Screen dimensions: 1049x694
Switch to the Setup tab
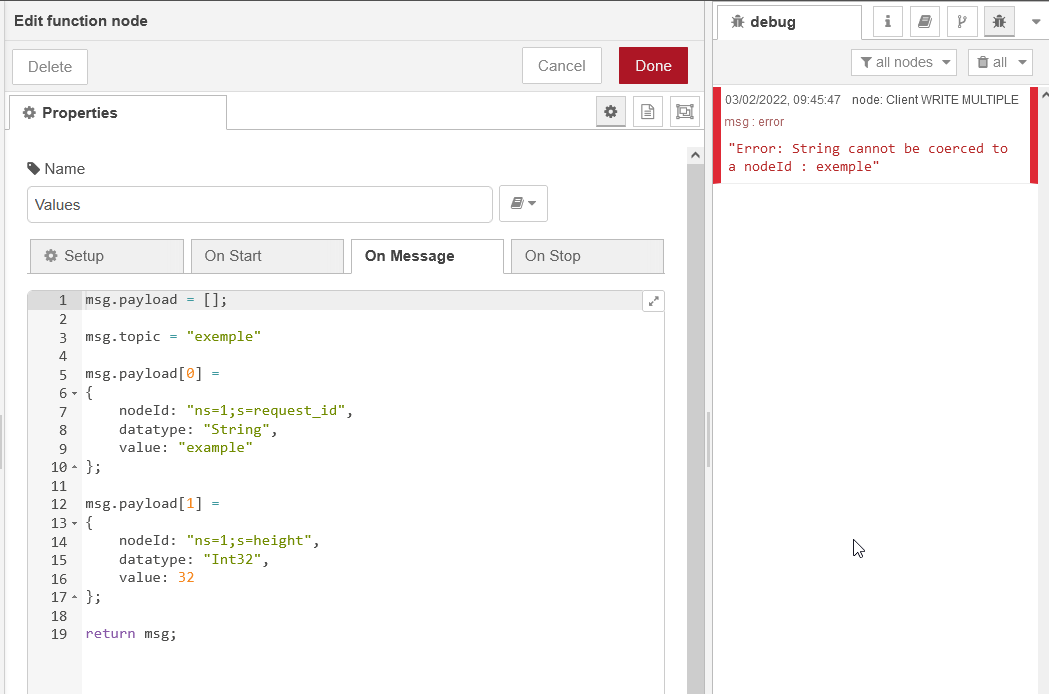click(x=106, y=256)
